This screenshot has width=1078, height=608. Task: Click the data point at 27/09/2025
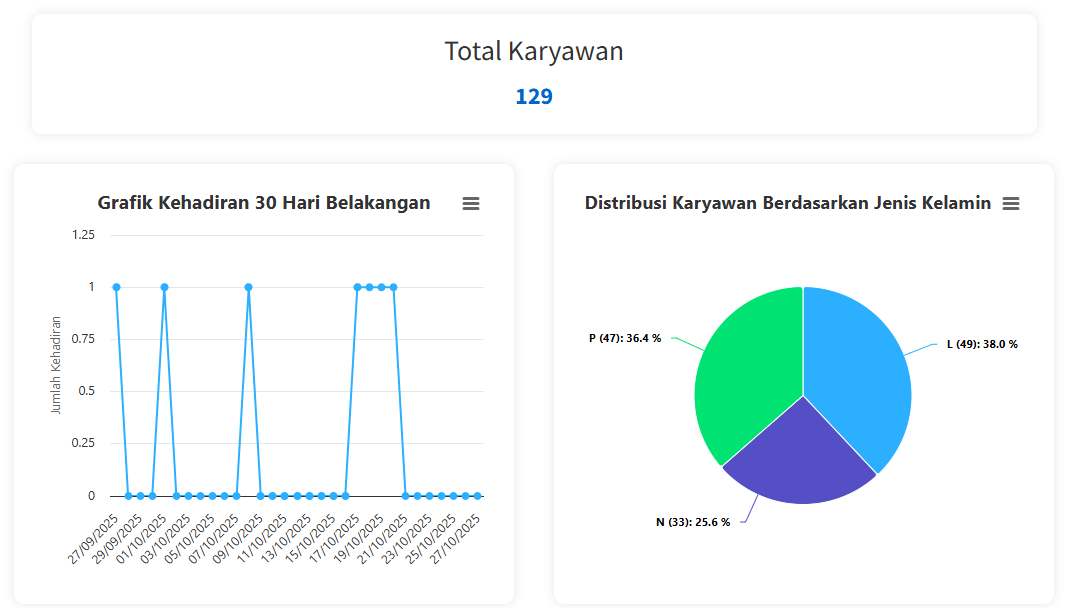(x=115, y=285)
